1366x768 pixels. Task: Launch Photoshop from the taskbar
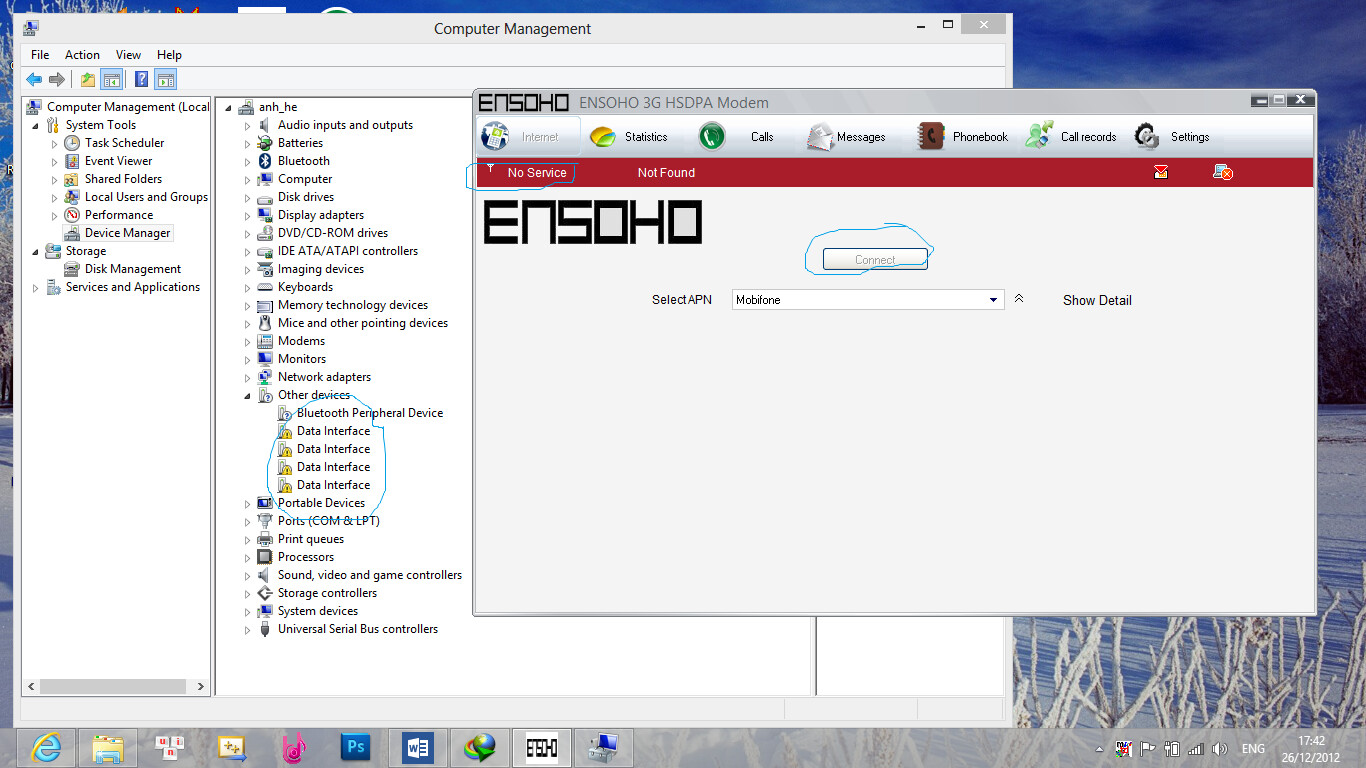355,747
